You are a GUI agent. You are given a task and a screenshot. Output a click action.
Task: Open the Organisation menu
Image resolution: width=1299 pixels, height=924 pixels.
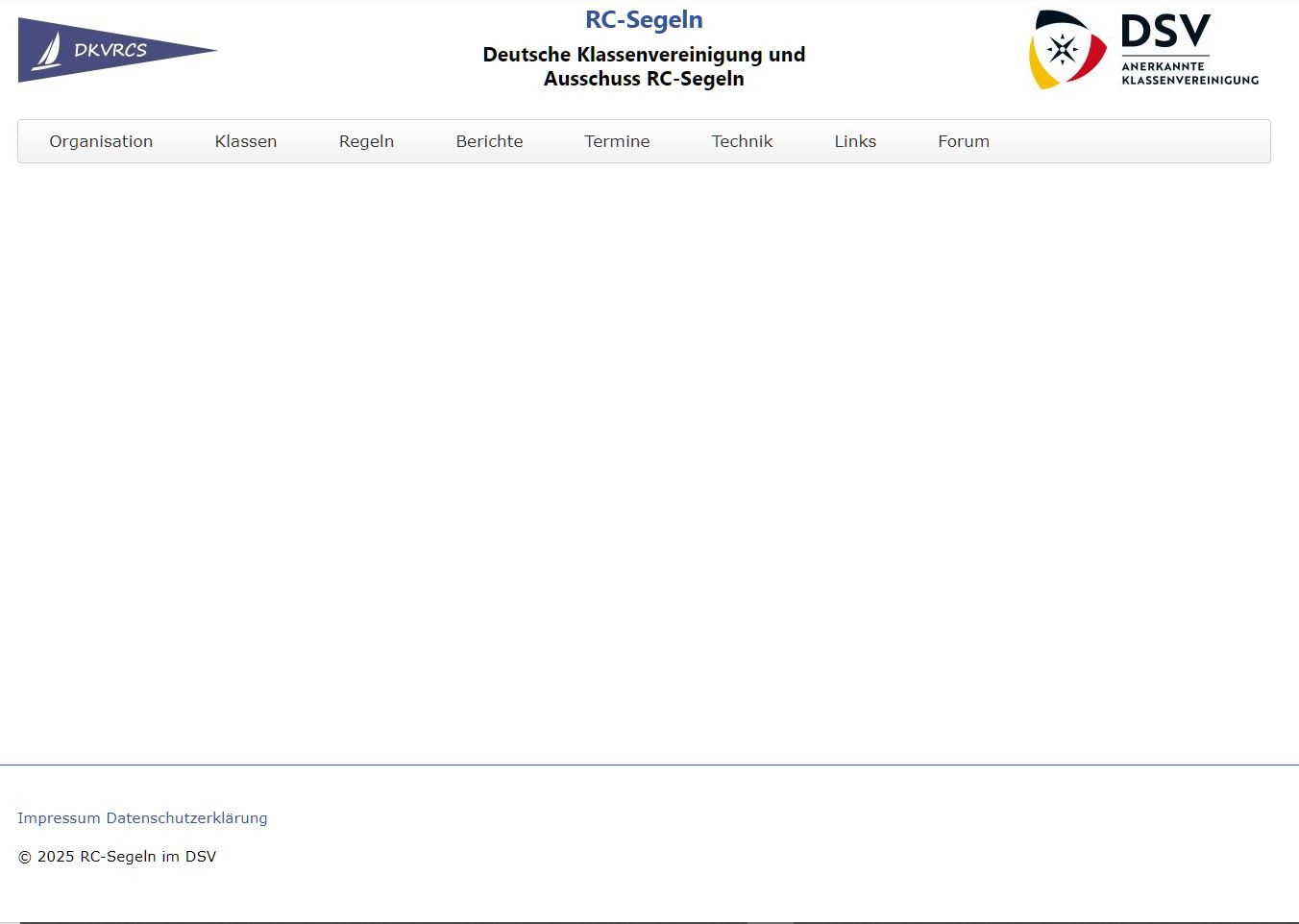(x=101, y=141)
